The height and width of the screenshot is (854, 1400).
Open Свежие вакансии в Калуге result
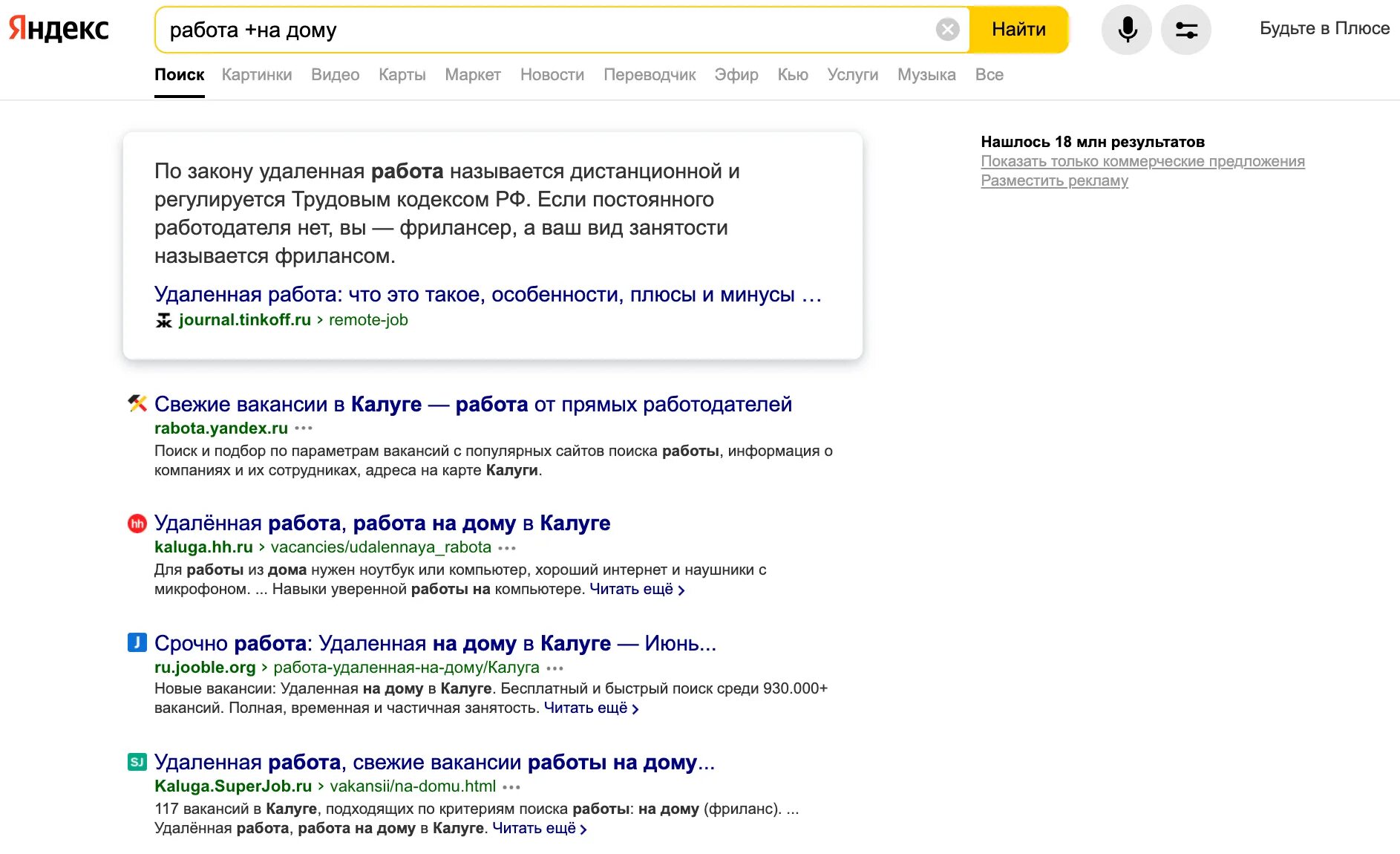pyautogui.click(x=473, y=404)
